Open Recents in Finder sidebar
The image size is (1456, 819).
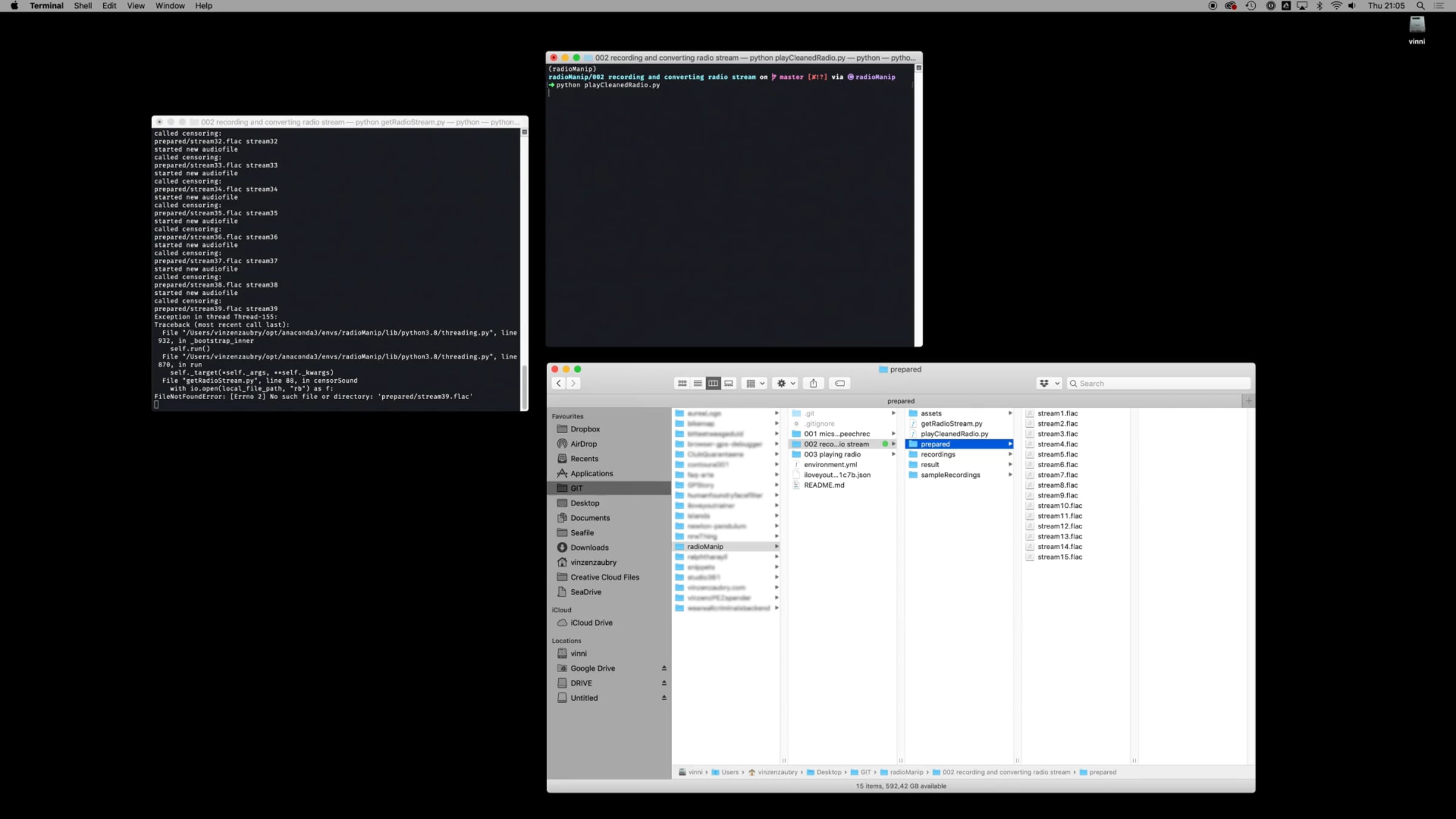pos(584,459)
